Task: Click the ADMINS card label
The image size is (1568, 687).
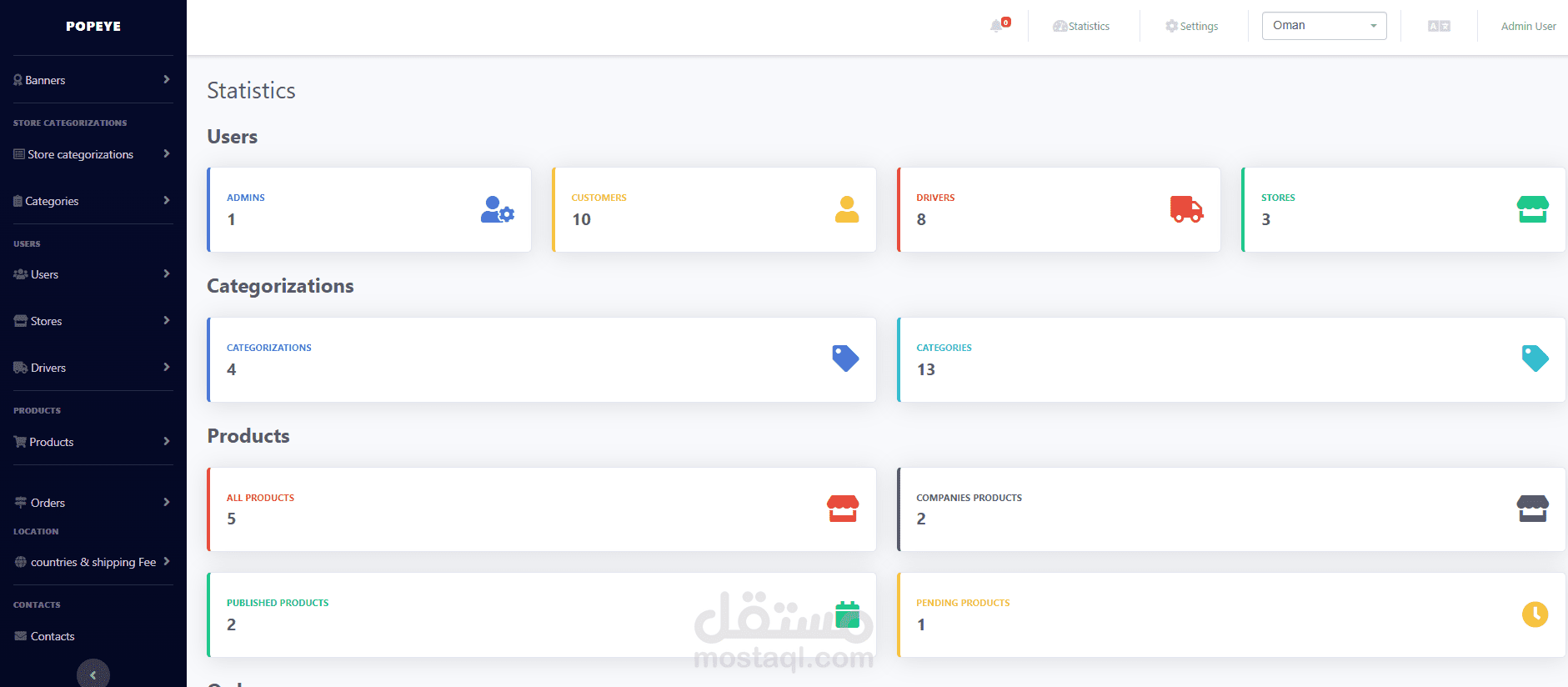Action: click(246, 198)
